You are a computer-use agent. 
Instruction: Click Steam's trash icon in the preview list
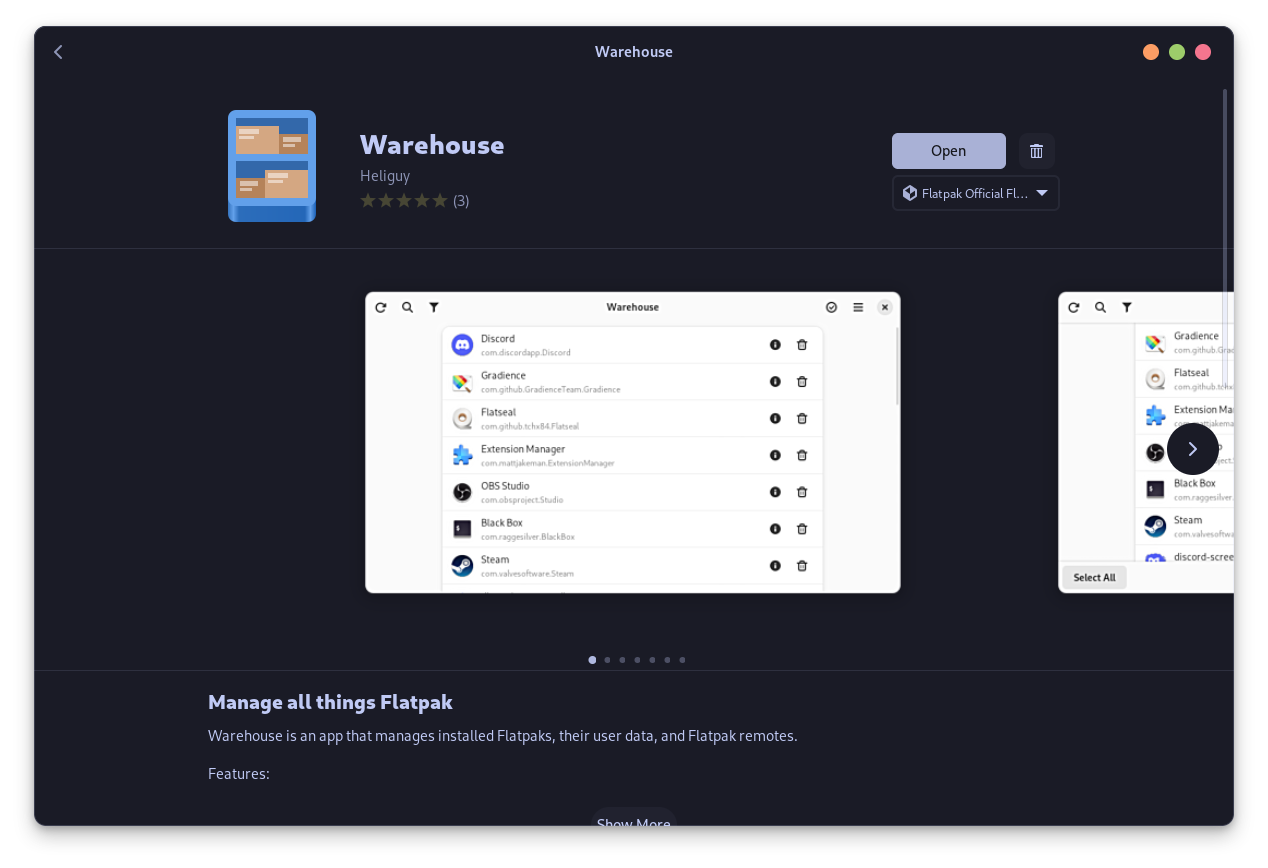click(x=801, y=565)
